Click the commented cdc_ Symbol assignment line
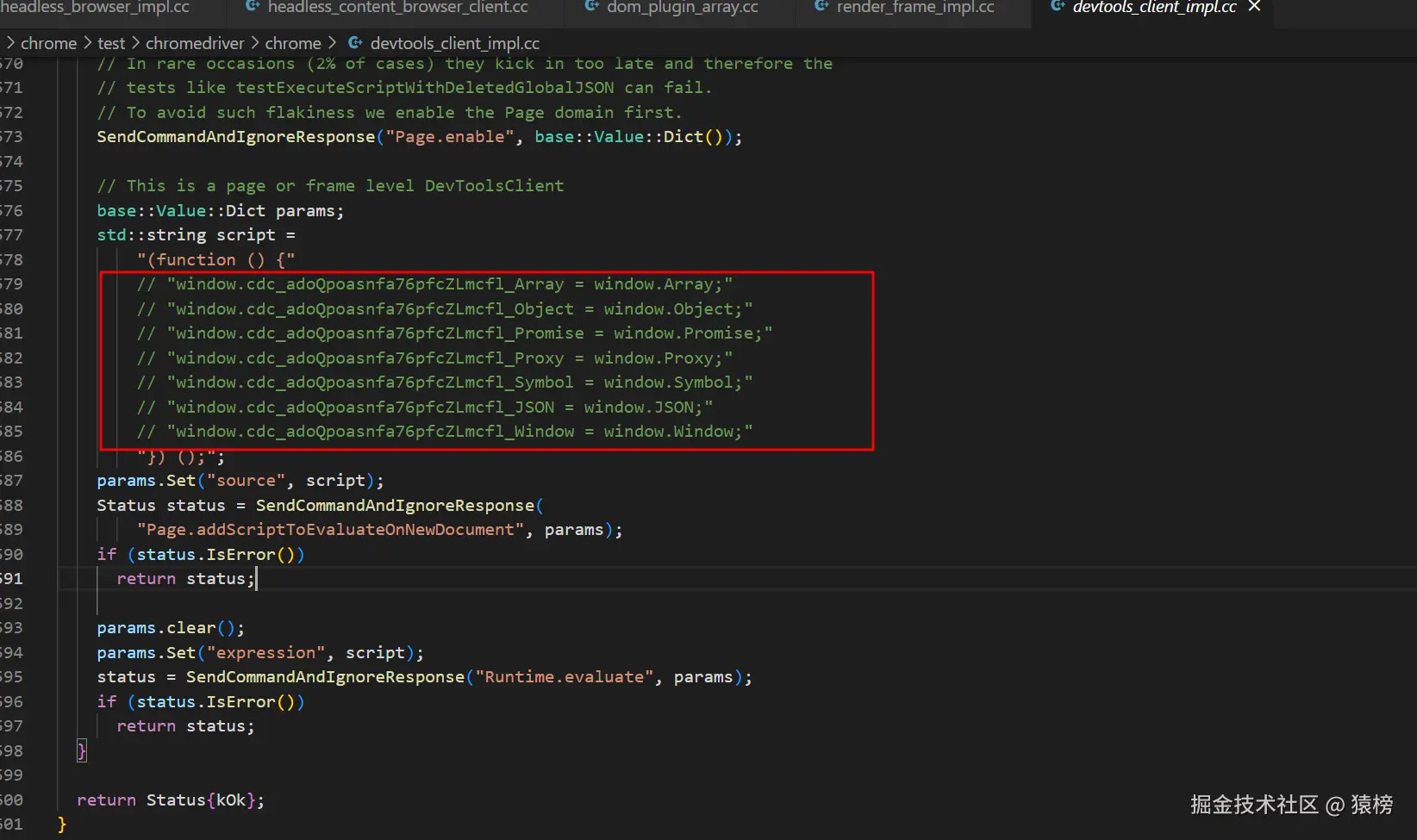1417x840 pixels. (x=445, y=383)
